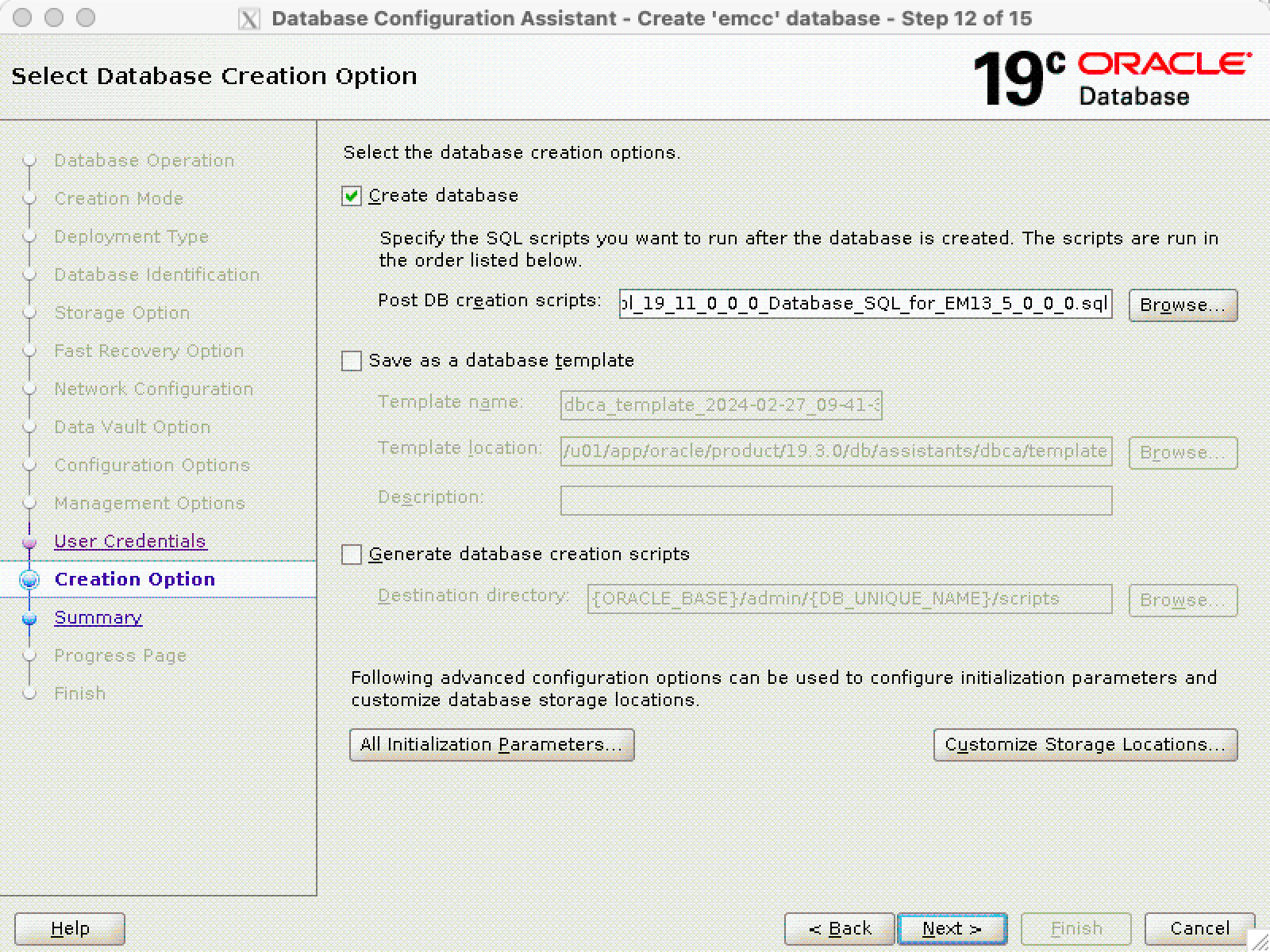Select the Creation Option step in sidebar

[x=135, y=579]
